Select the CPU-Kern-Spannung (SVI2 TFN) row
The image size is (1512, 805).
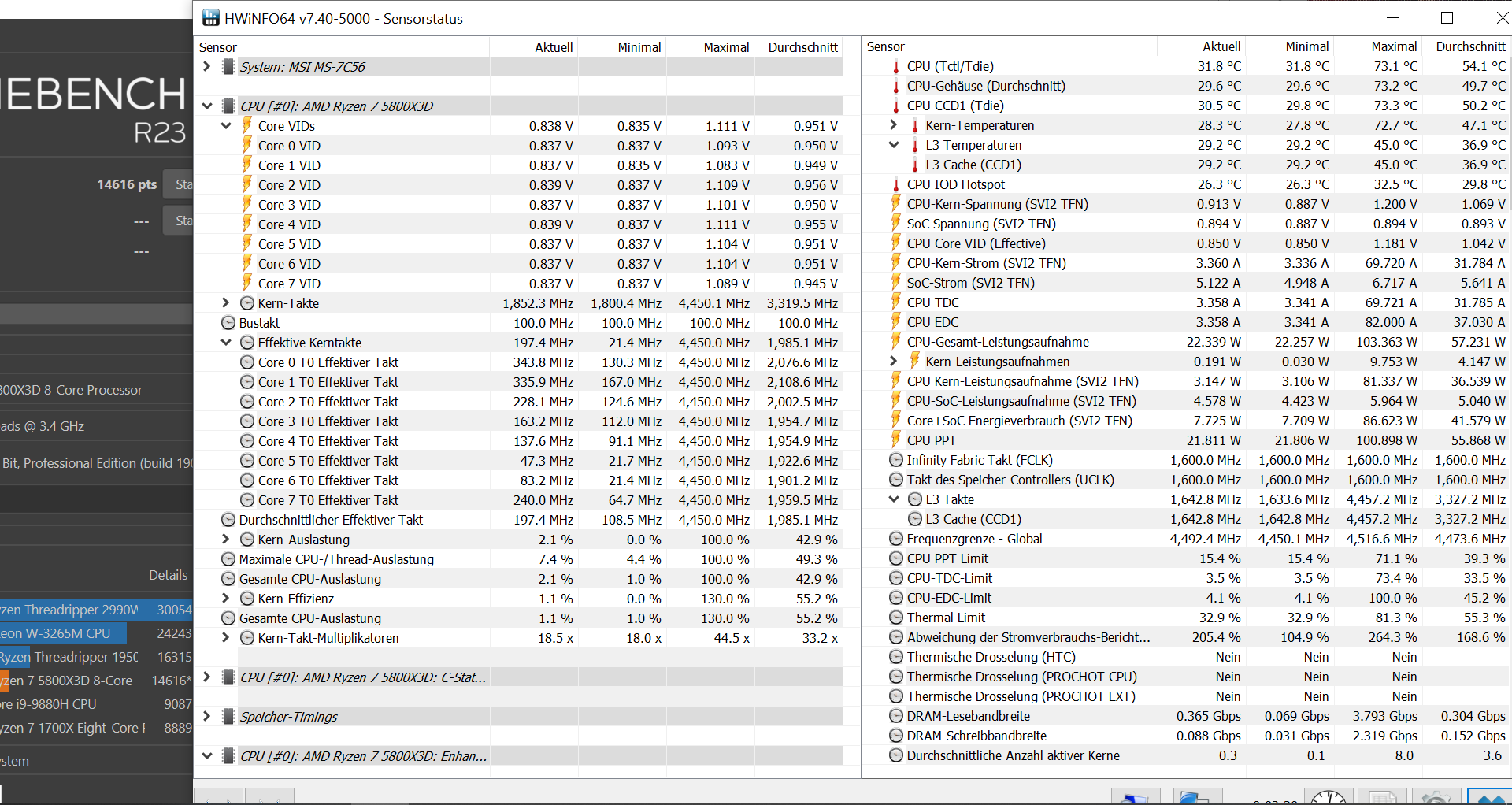[x=1187, y=204]
